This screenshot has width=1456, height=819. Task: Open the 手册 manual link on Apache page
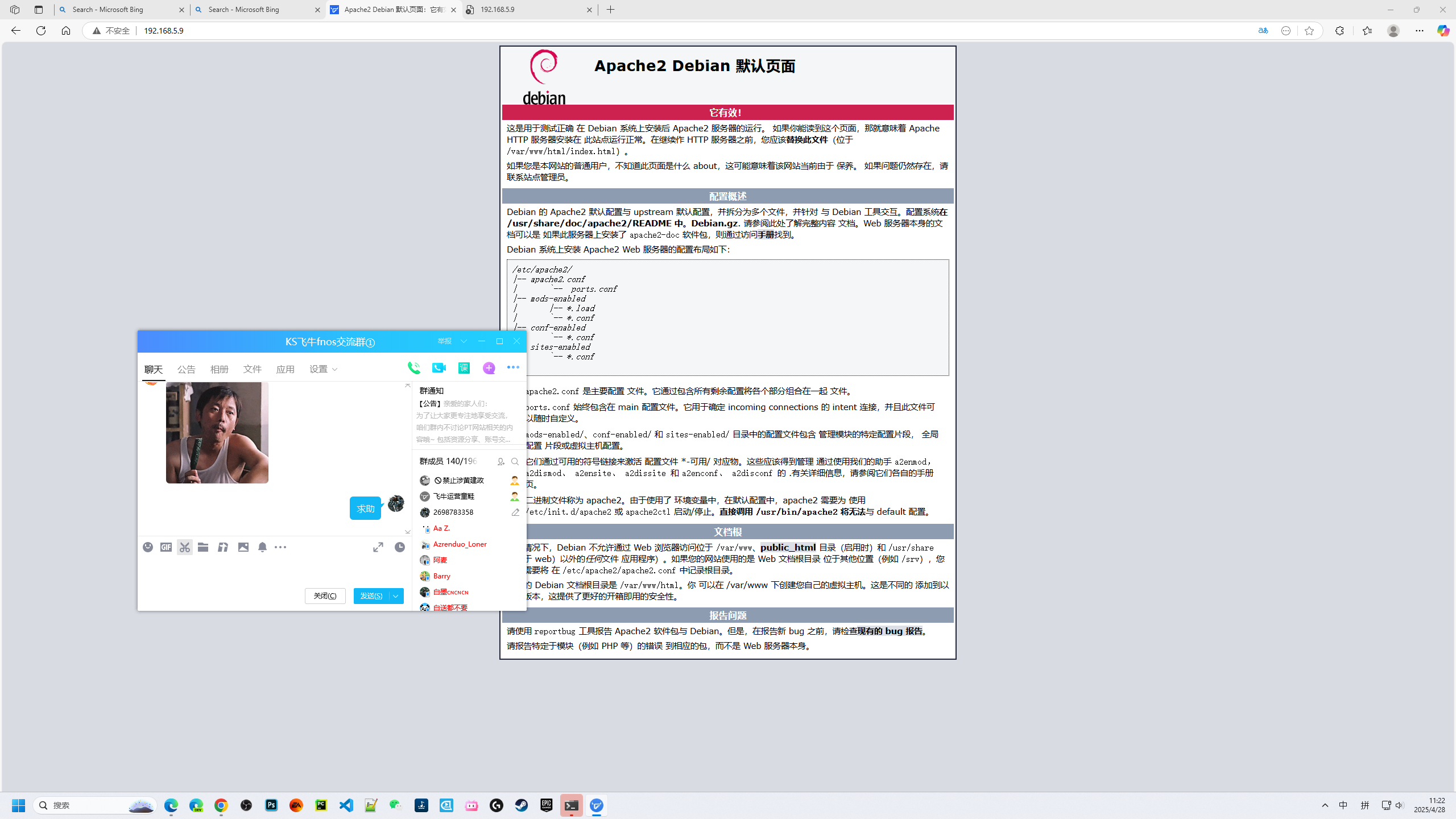[x=766, y=235]
